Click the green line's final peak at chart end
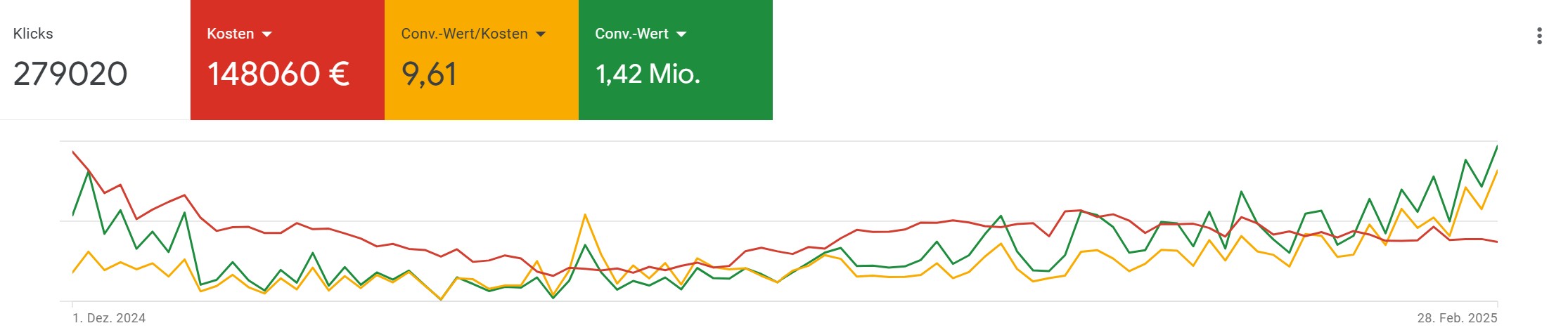This screenshot has height=335, width=1568. 1496,147
